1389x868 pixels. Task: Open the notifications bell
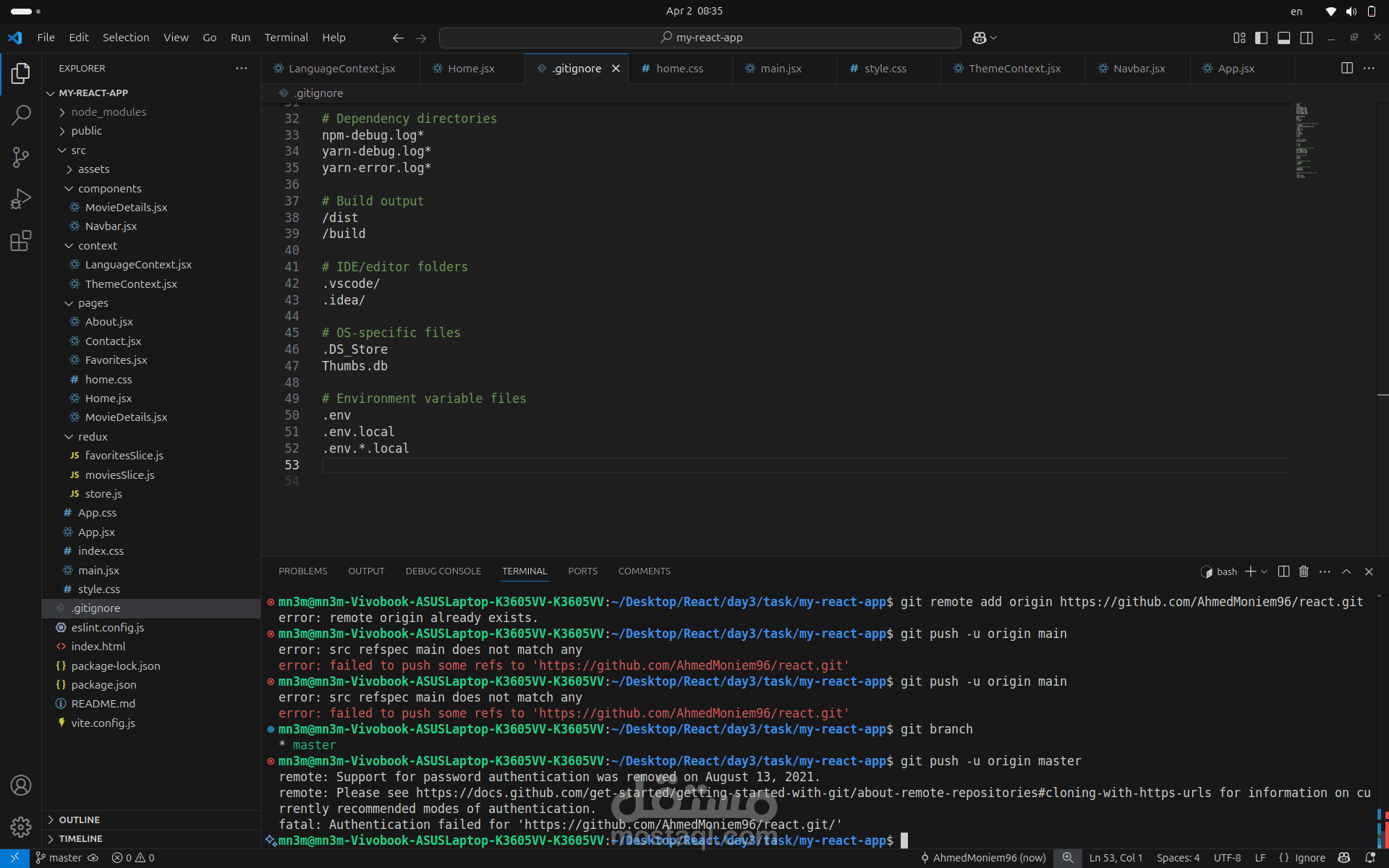point(1370,858)
